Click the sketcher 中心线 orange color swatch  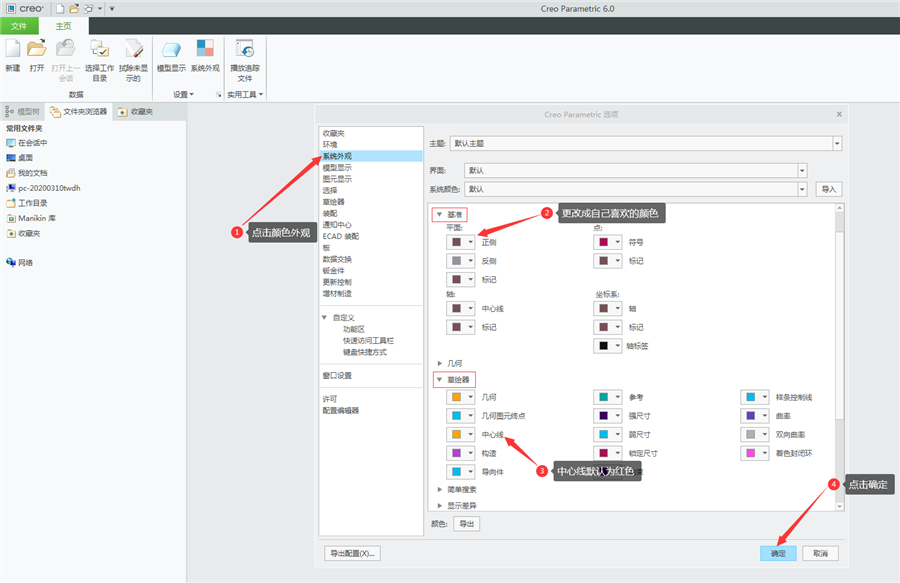pyautogui.click(x=456, y=434)
